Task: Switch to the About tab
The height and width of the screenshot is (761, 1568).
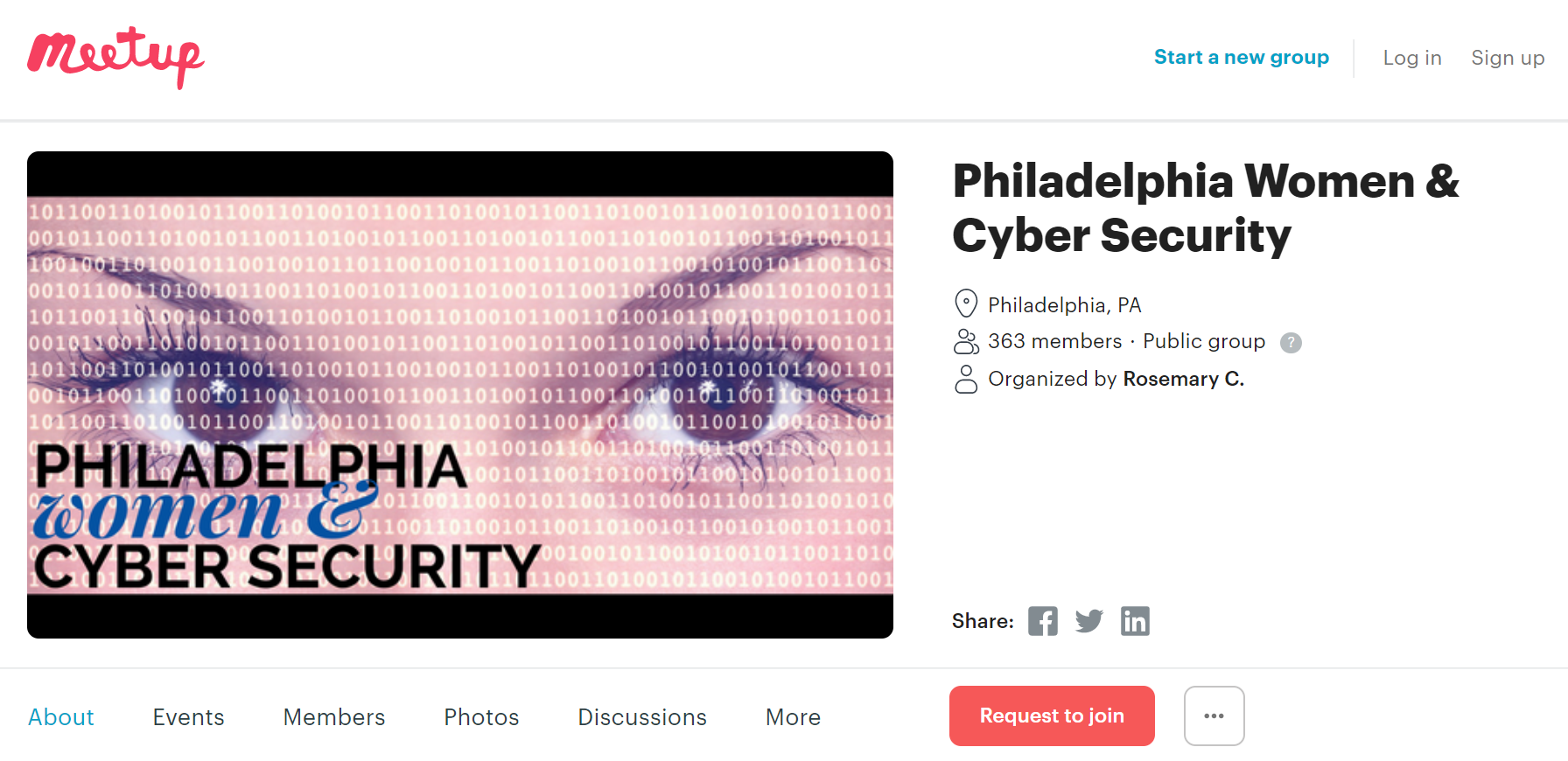Action: pyautogui.click(x=61, y=717)
